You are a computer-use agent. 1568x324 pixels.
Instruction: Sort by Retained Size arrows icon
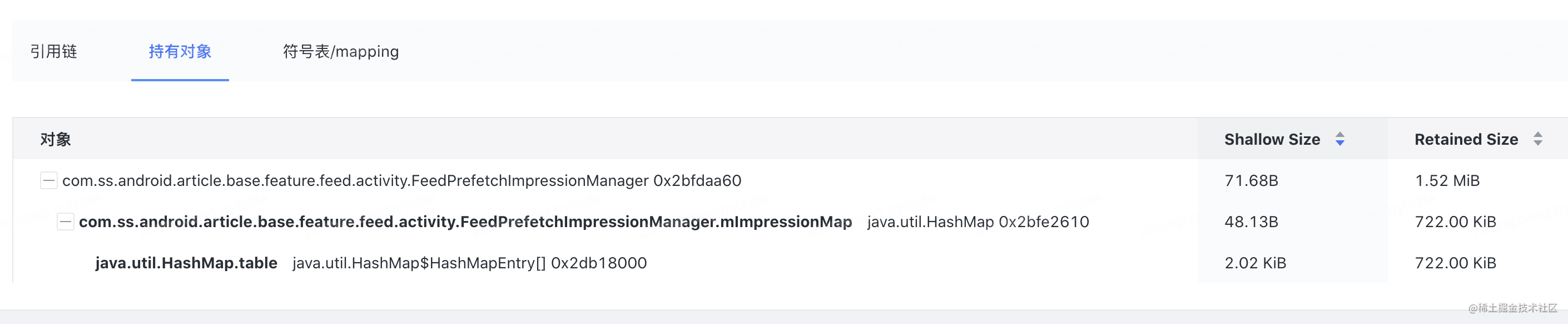(1537, 139)
